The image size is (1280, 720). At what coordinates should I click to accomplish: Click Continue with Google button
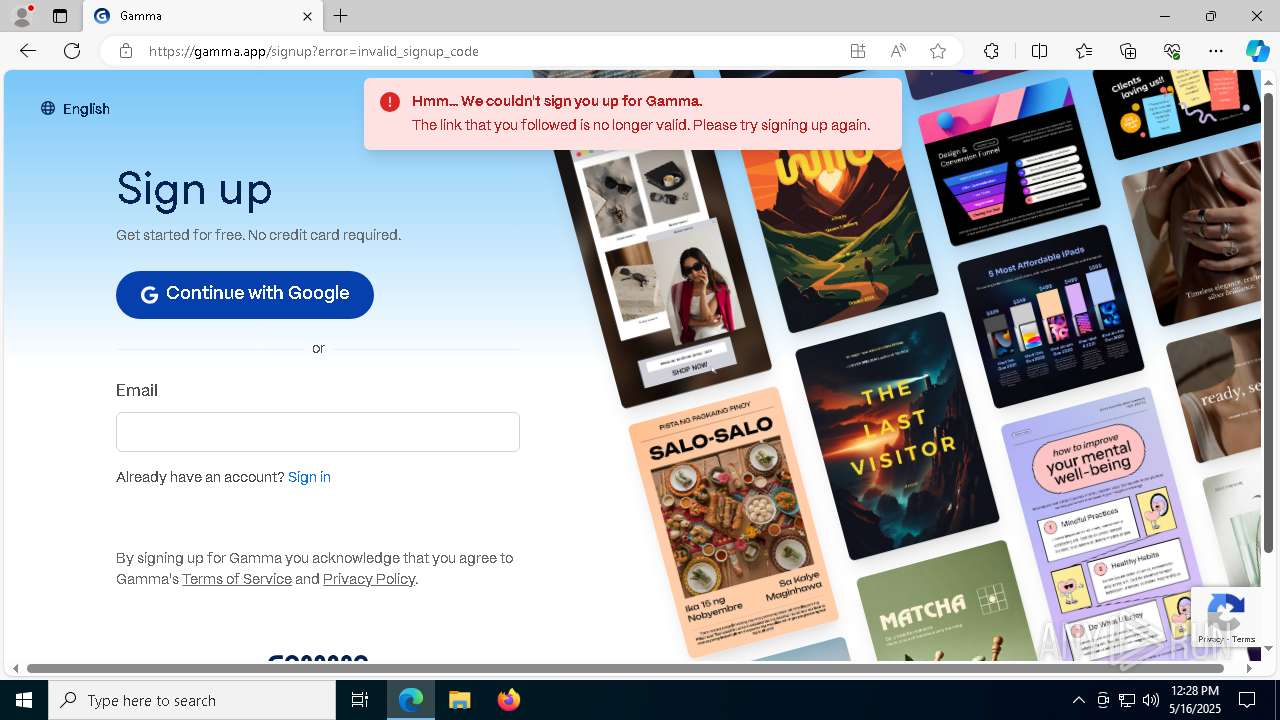tap(245, 295)
